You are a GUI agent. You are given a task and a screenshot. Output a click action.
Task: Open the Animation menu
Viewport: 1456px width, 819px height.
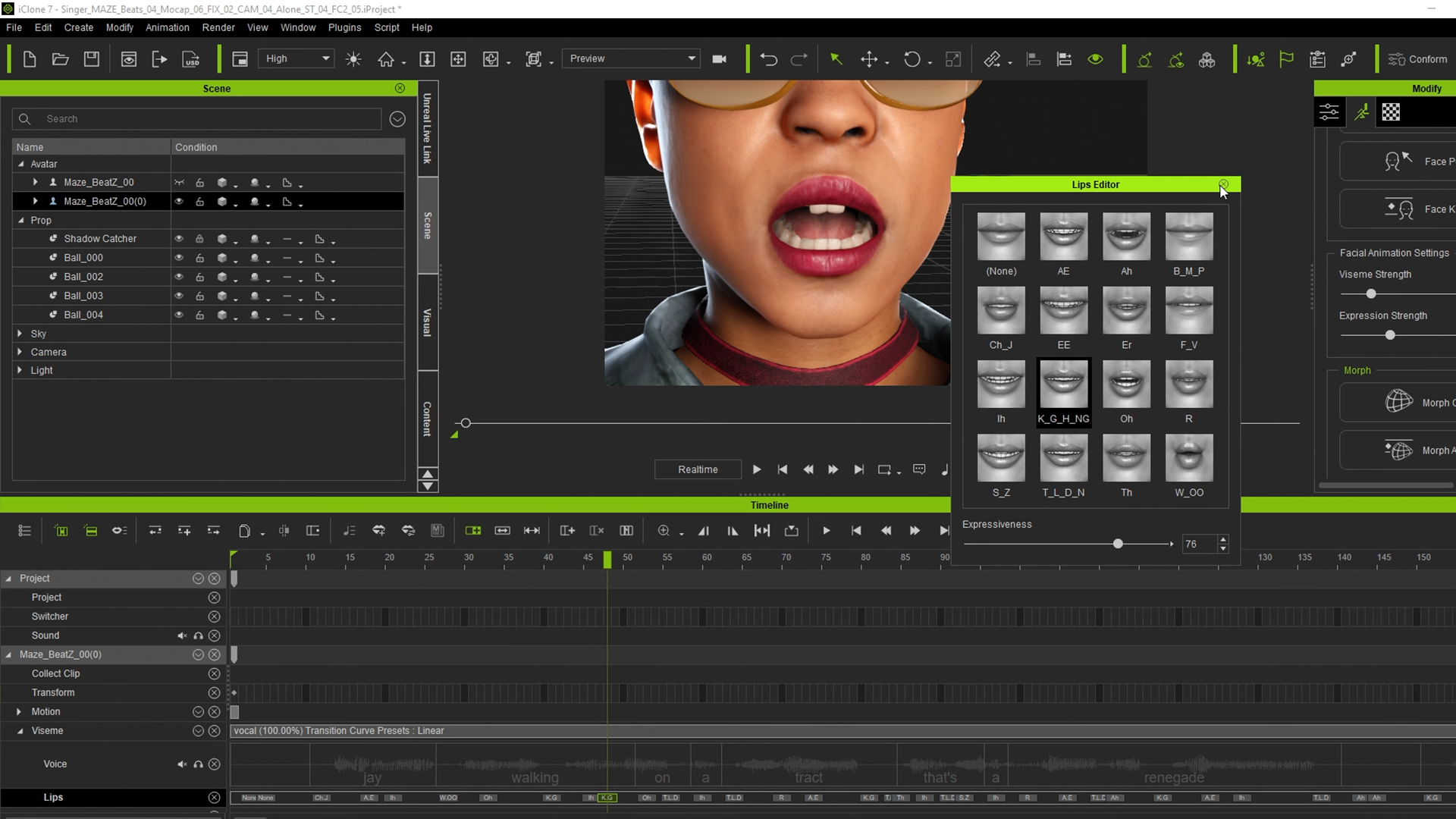point(167,27)
